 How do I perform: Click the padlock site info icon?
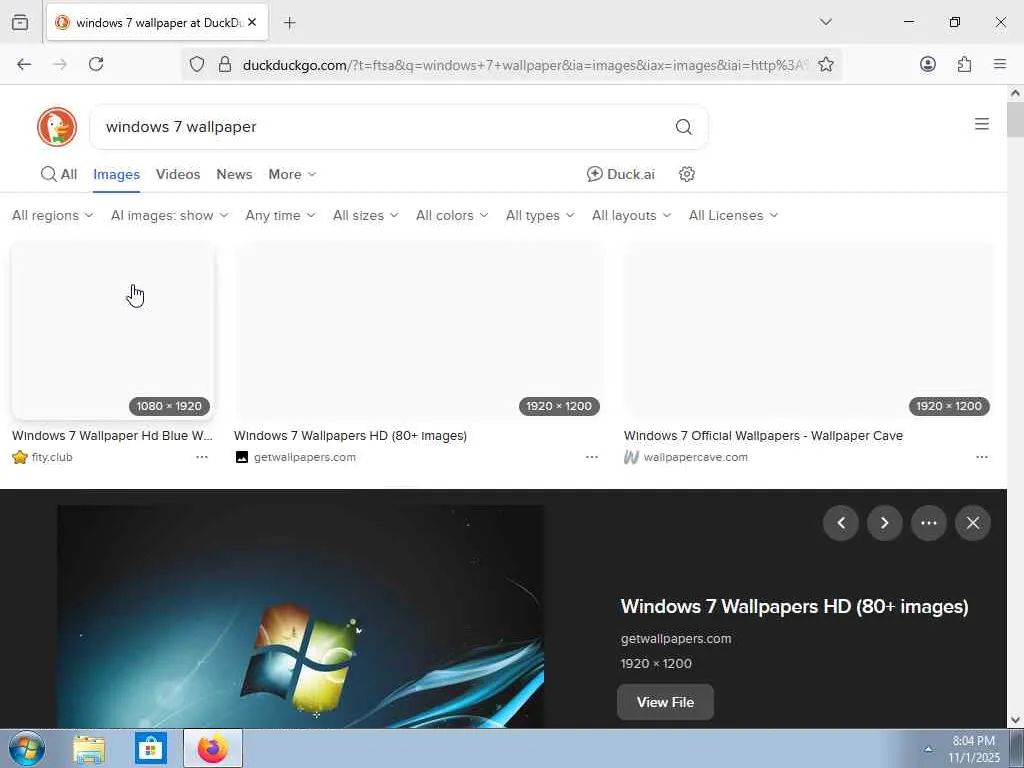(x=225, y=64)
